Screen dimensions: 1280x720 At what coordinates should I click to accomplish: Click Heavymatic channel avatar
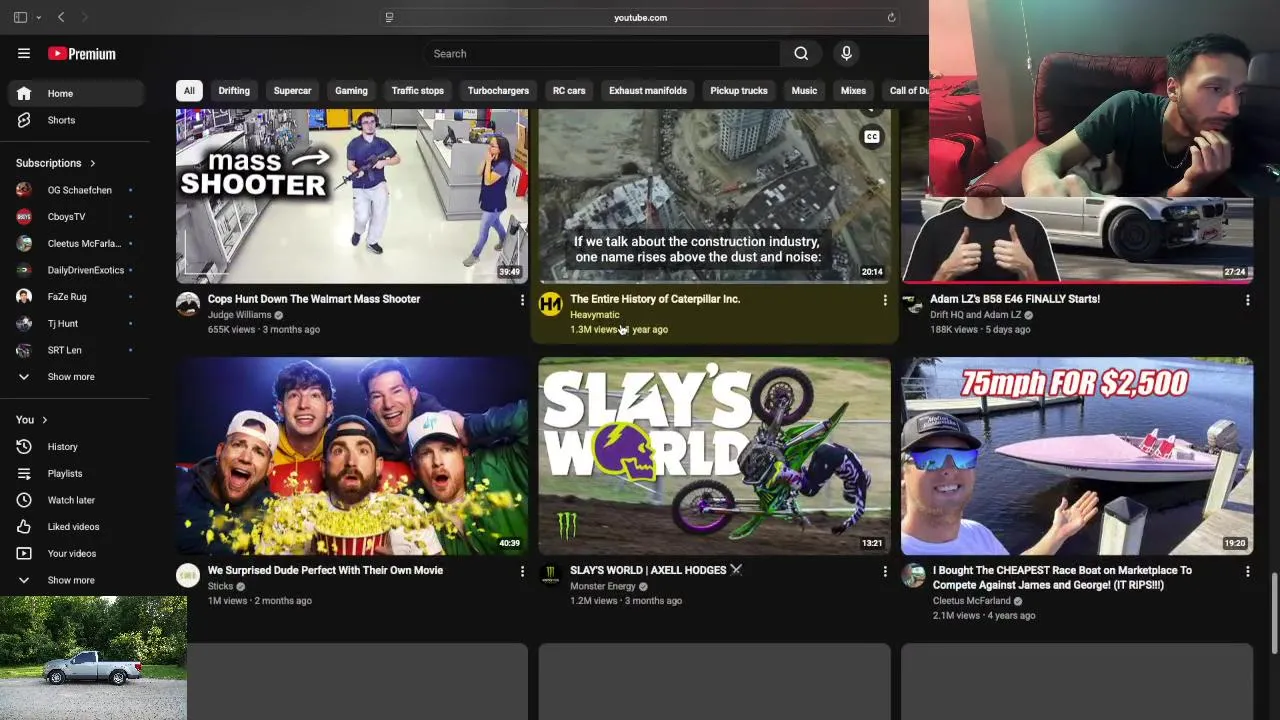[550, 304]
